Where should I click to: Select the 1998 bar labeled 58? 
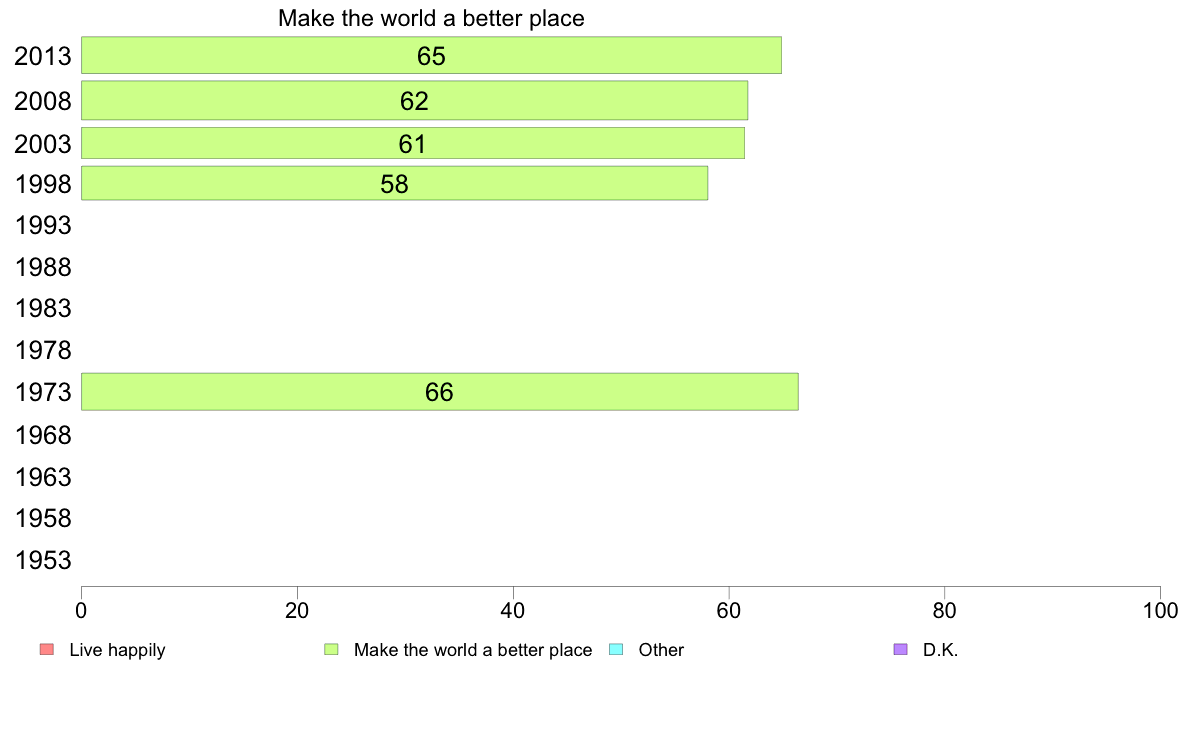(x=394, y=183)
